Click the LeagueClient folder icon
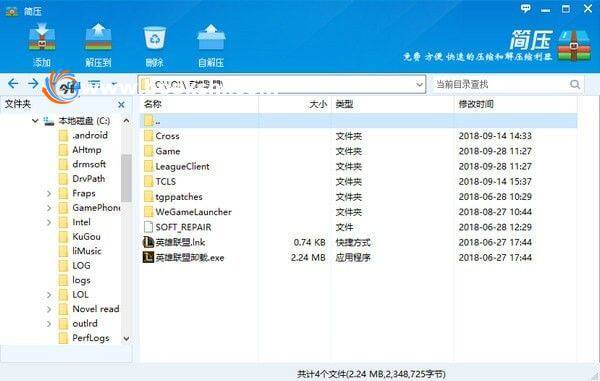Viewport: 600px width, 381px height. 148,166
